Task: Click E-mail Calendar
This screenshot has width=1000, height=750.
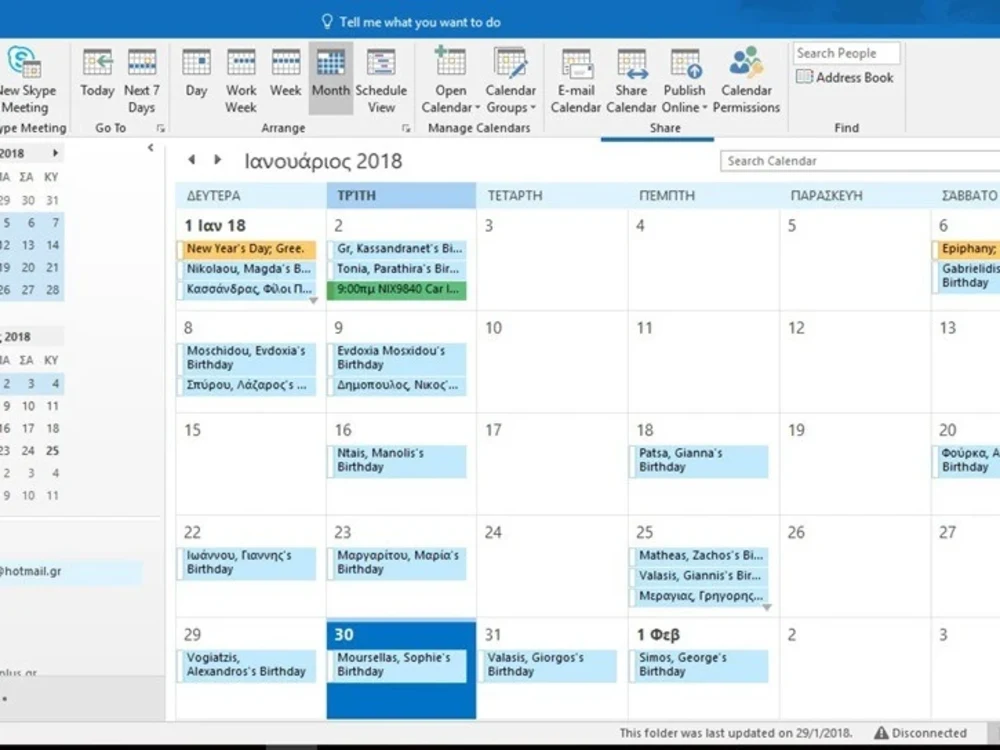Action: (576, 80)
